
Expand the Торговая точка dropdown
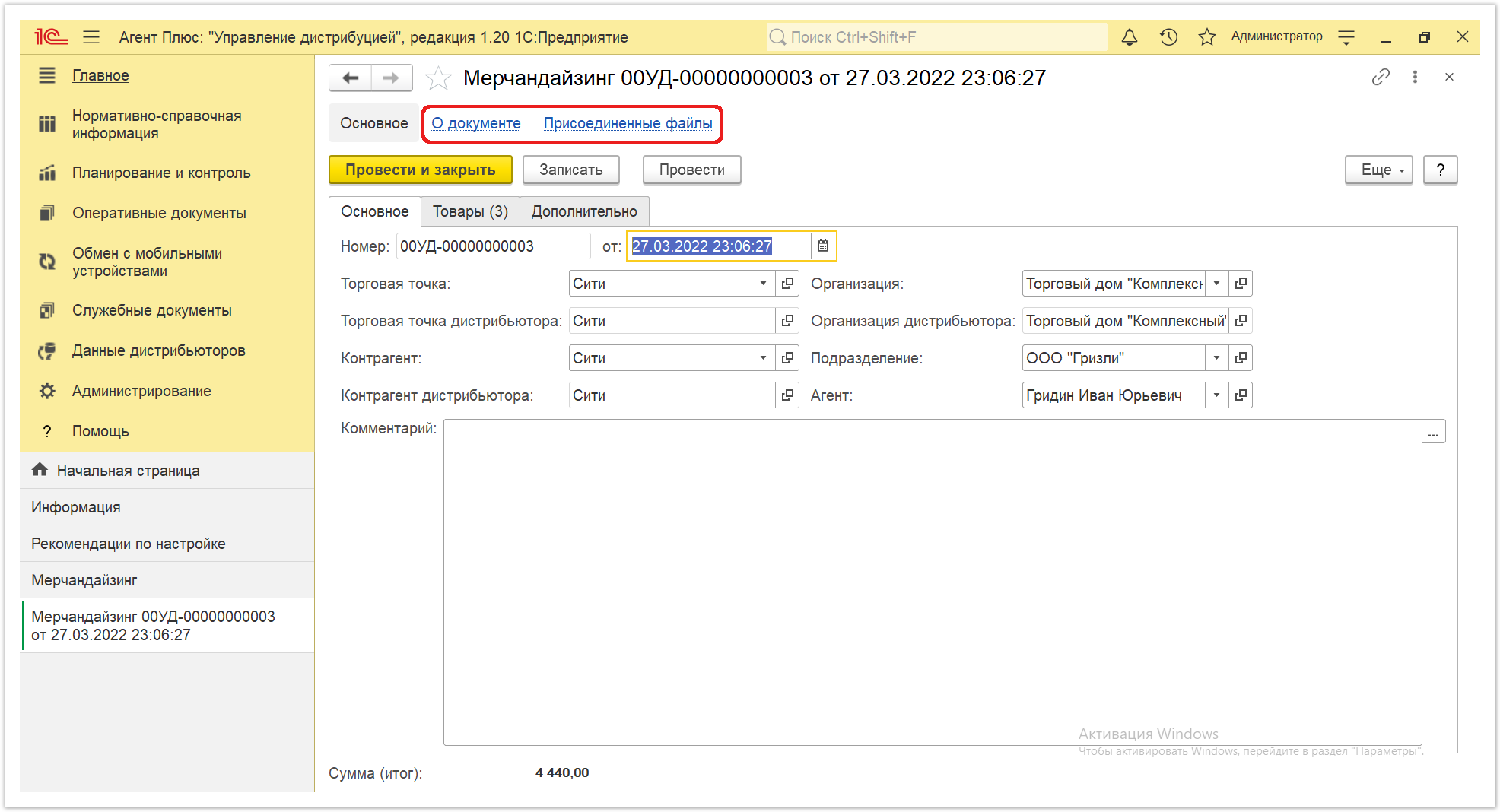(763, 284)
